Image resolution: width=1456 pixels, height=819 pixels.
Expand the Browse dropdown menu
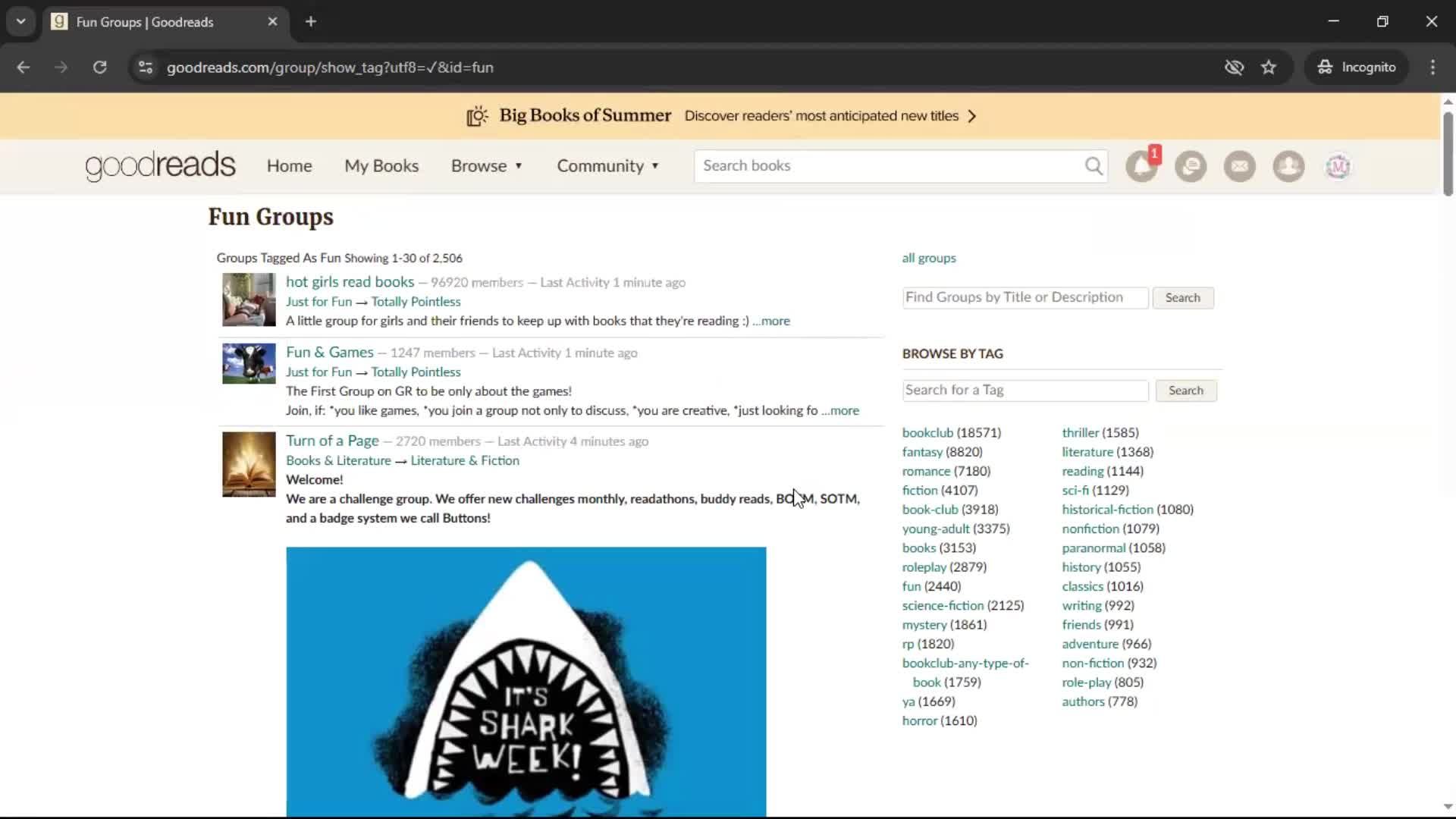click(x=486, y=166)
